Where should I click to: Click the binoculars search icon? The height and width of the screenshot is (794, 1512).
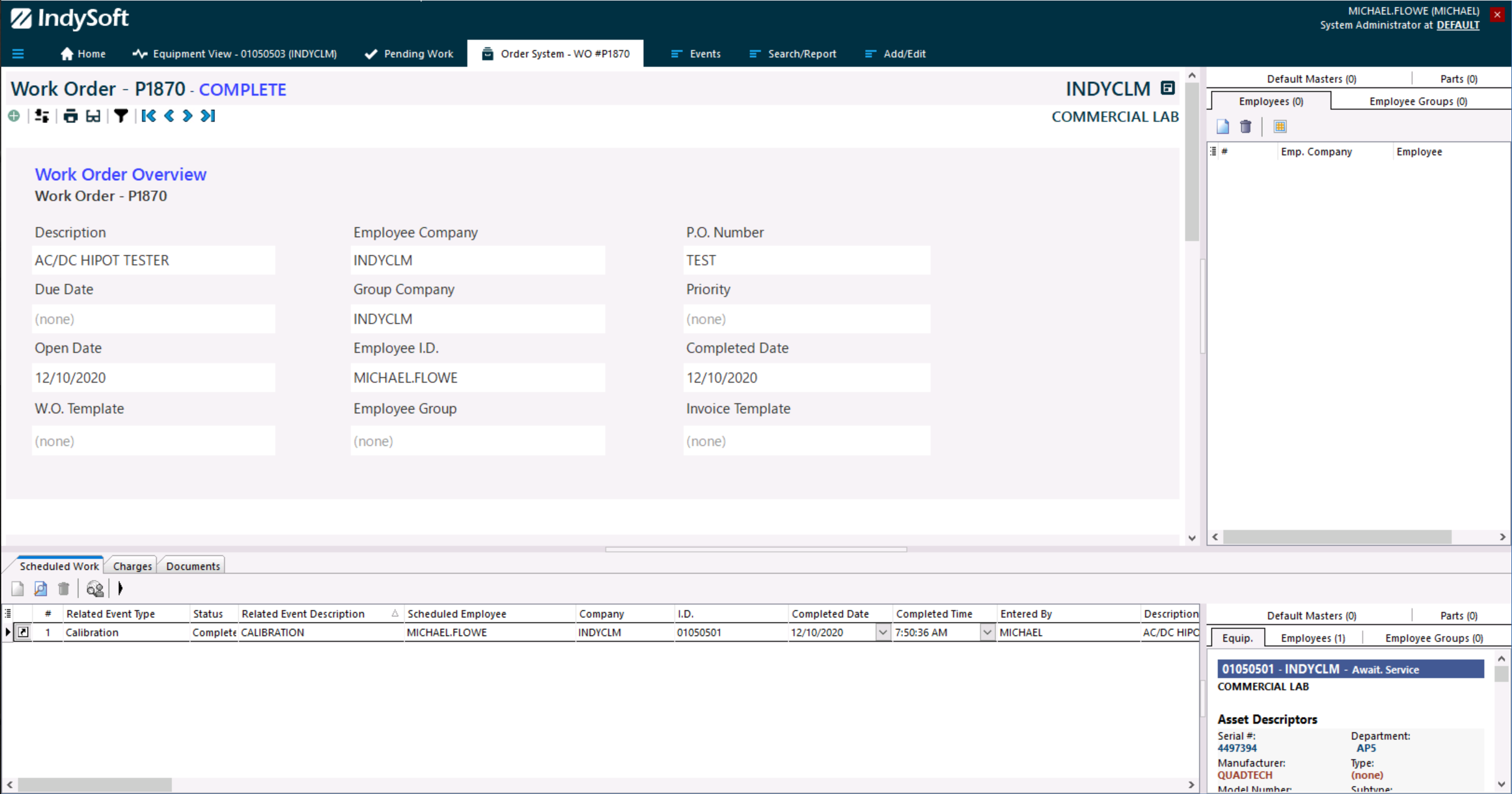pyautogui.click(x=94, y=588)
